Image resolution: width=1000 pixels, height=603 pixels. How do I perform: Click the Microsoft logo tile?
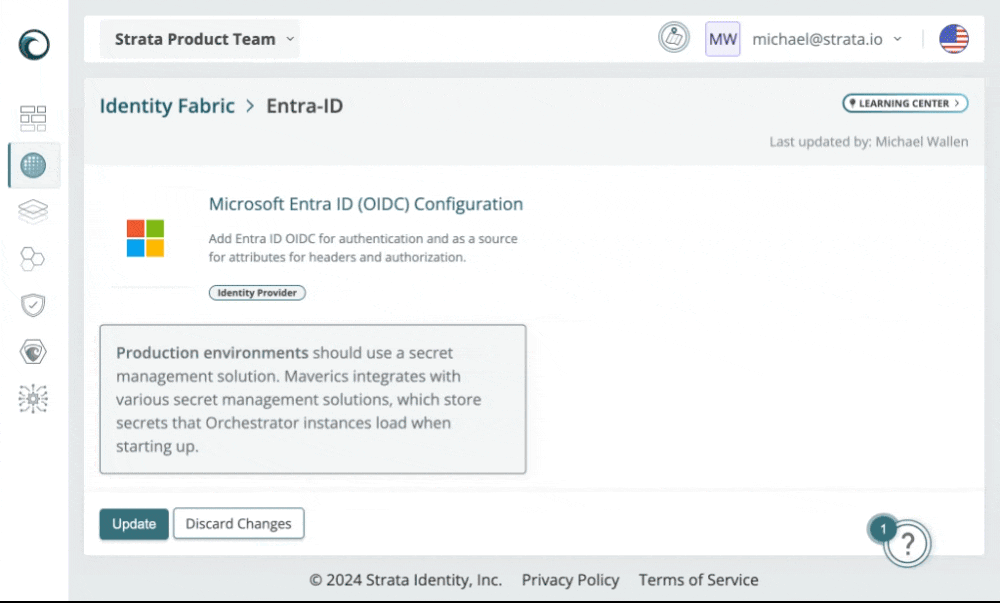click(x=145, y=238)
